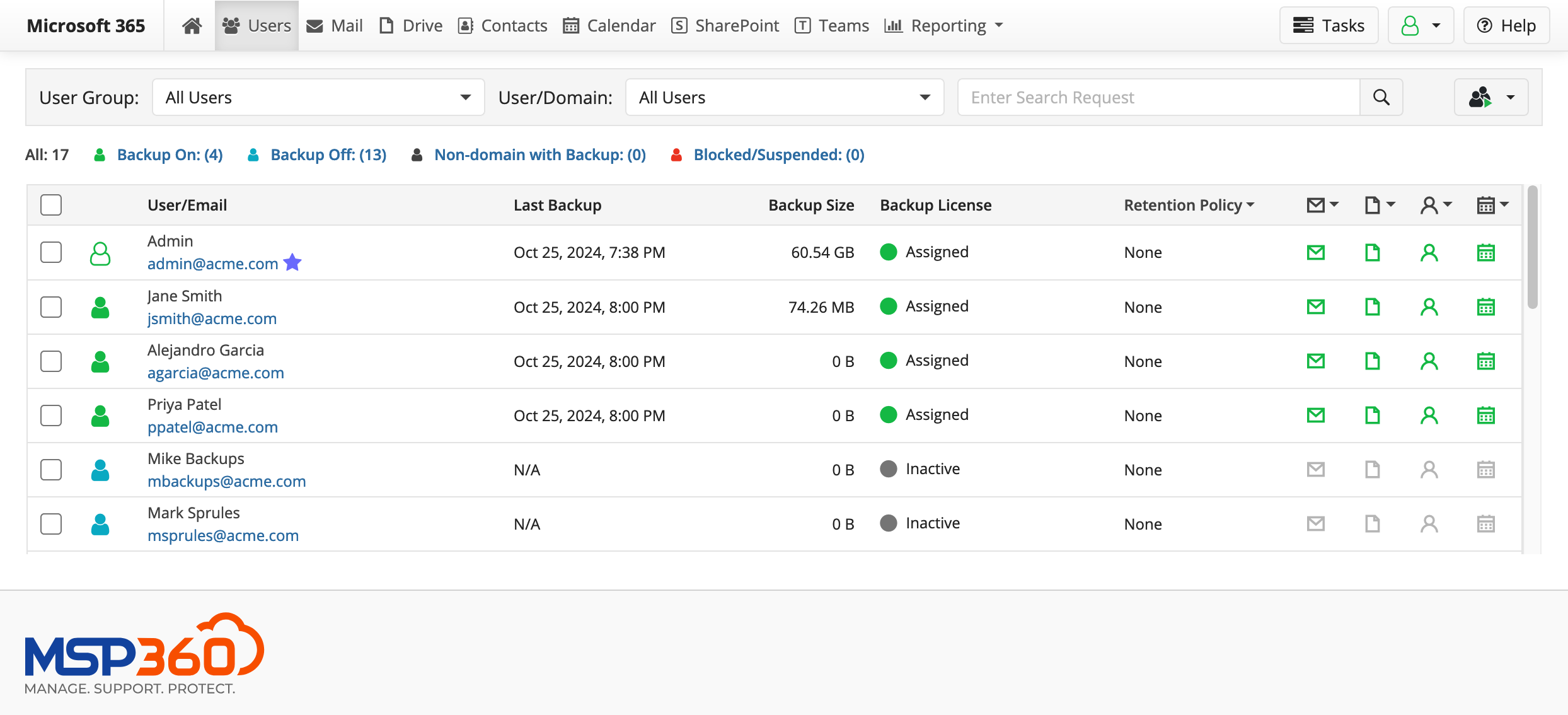
Task: Click Mike Backups' grey mail icon
Action: 1315,470
